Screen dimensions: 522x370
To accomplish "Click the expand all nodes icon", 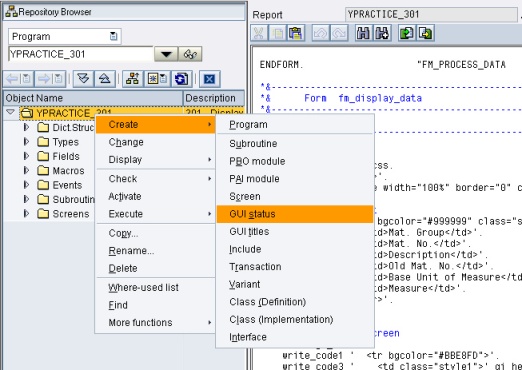I will [x=83, y=79].
